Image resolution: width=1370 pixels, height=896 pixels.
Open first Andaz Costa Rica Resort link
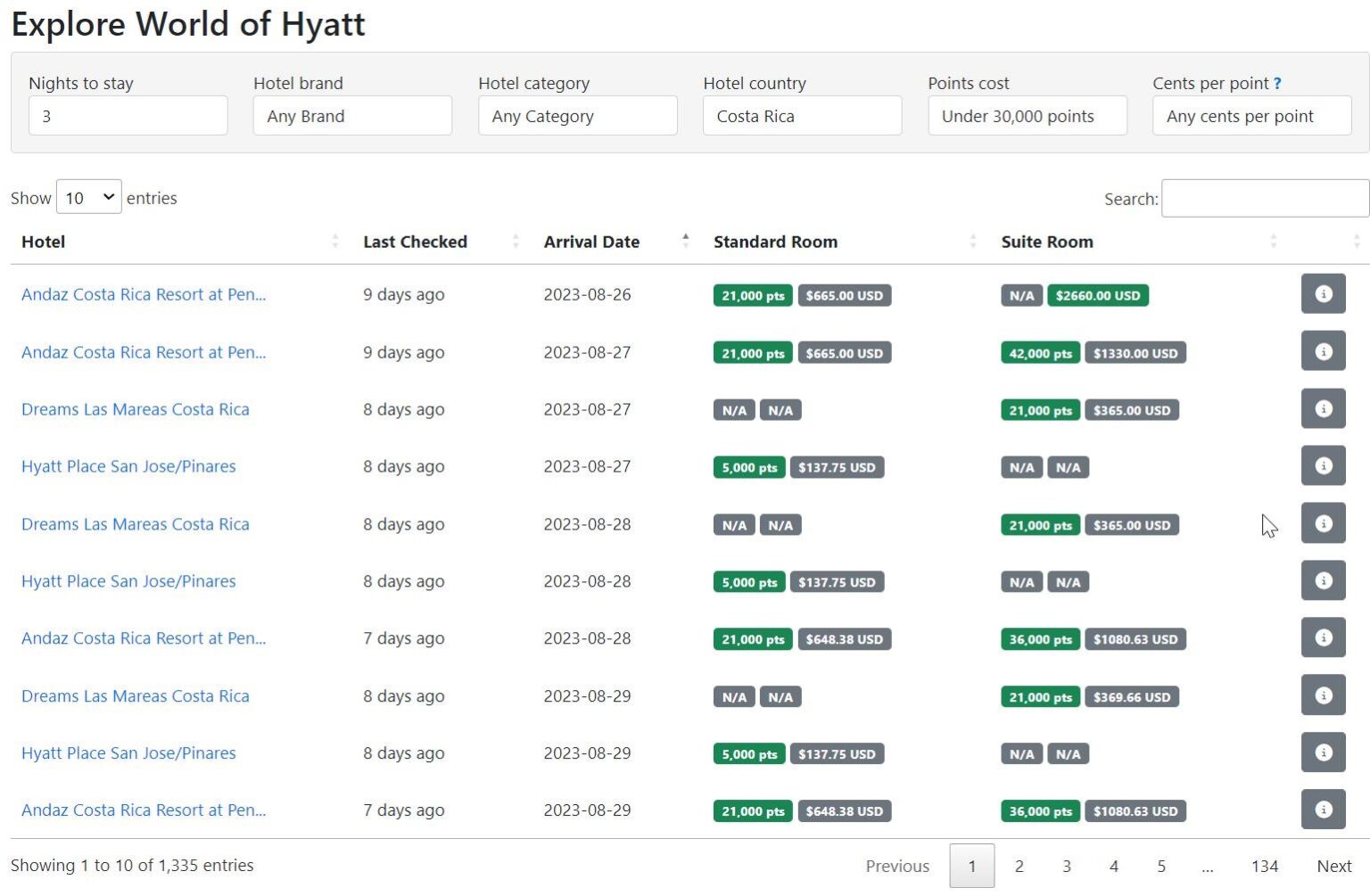click(x=144, y=294)
